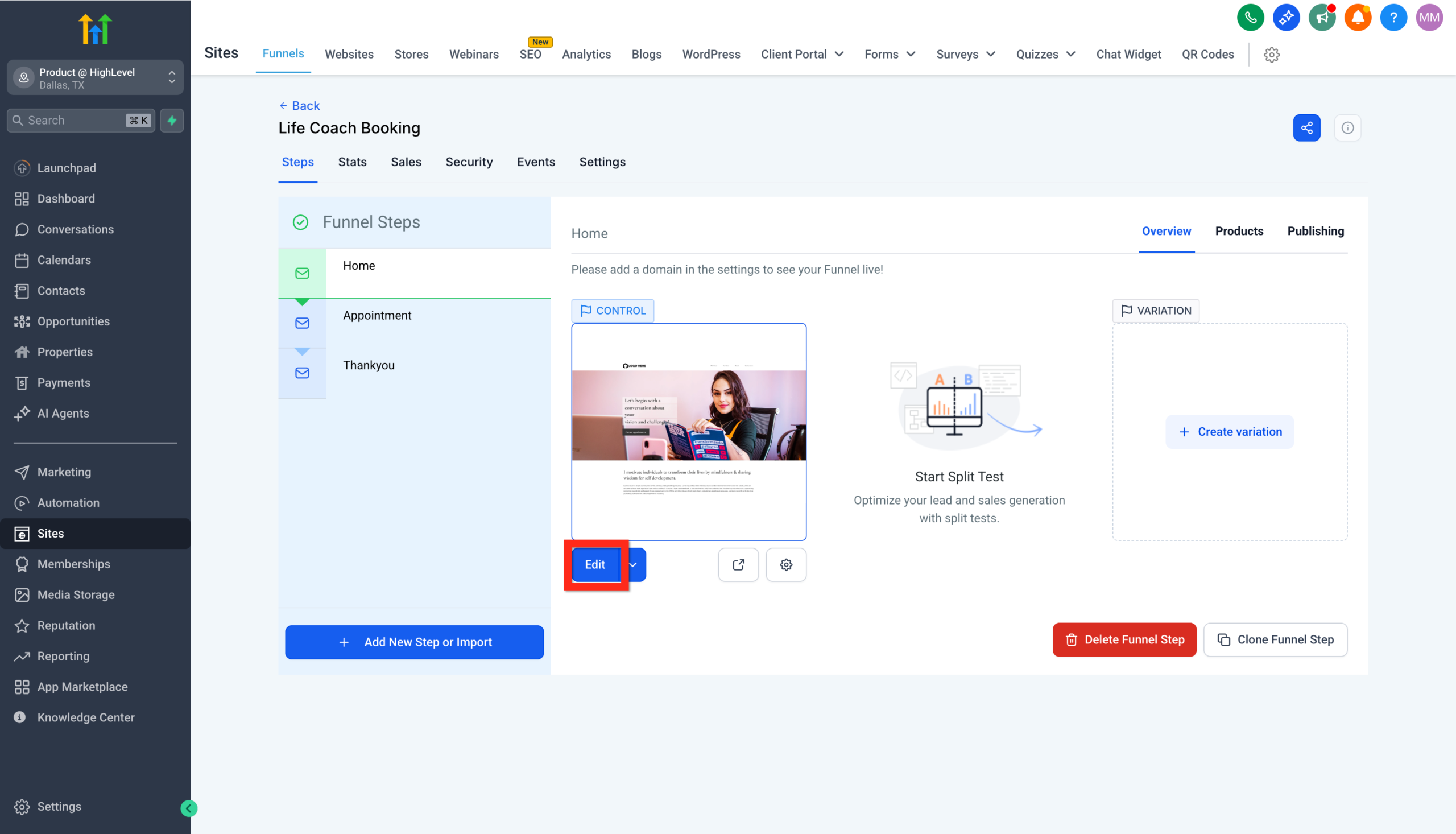Screen dimensions: 1456x834
Task: Open announcements megaphone icon
Action: click(x=1322, y=17)
